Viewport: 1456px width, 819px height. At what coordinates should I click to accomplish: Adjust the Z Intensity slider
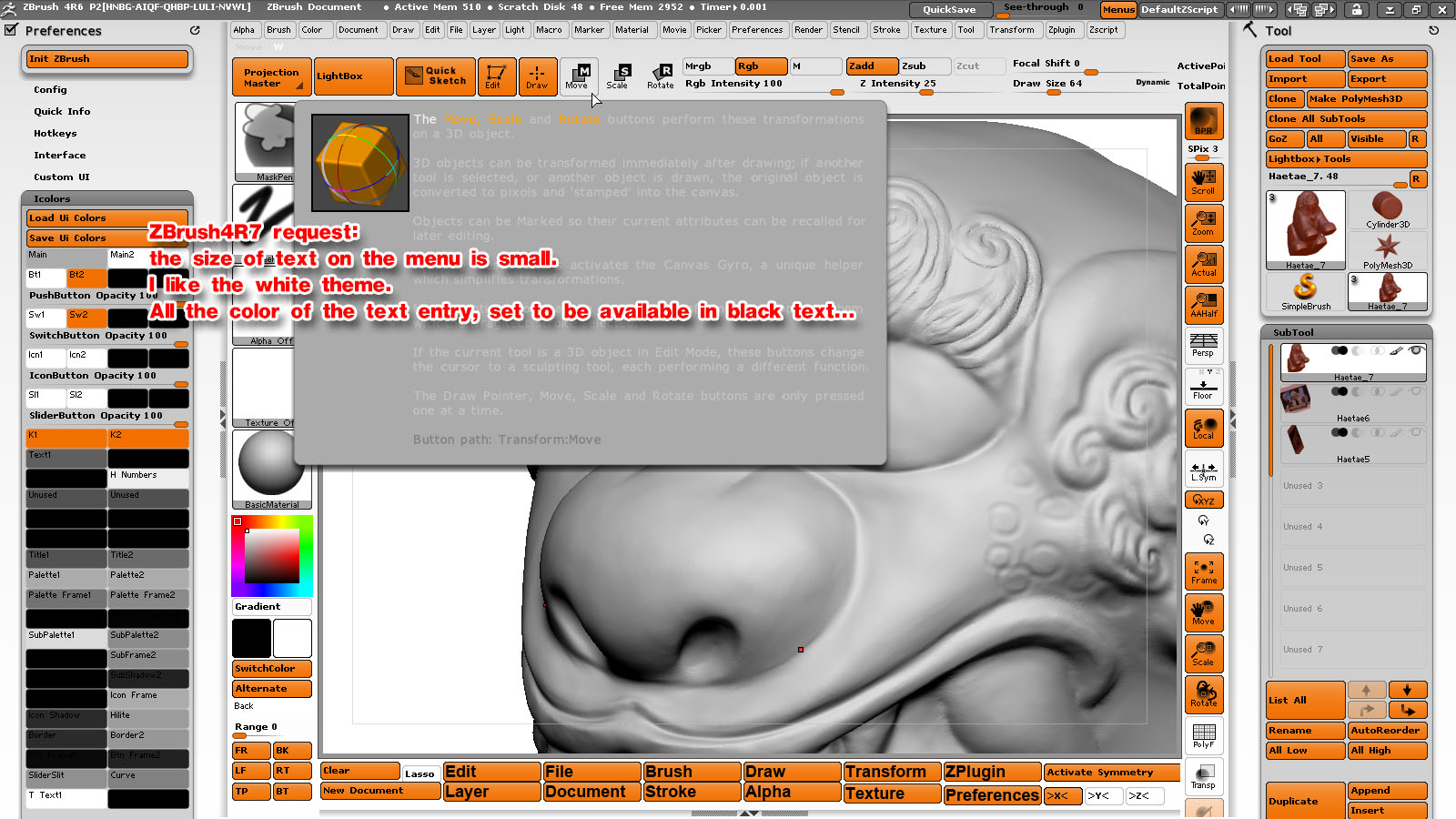click(x=927, y=86)
